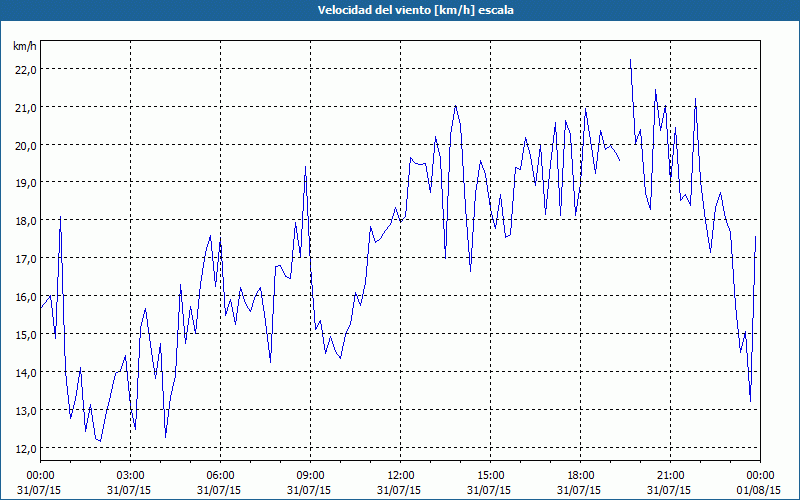800x500 pixels.
Task: Click the chart title 'Velocidad del viento [km/h] escala'
Action: pyautogui.click(x=415, y=10)
